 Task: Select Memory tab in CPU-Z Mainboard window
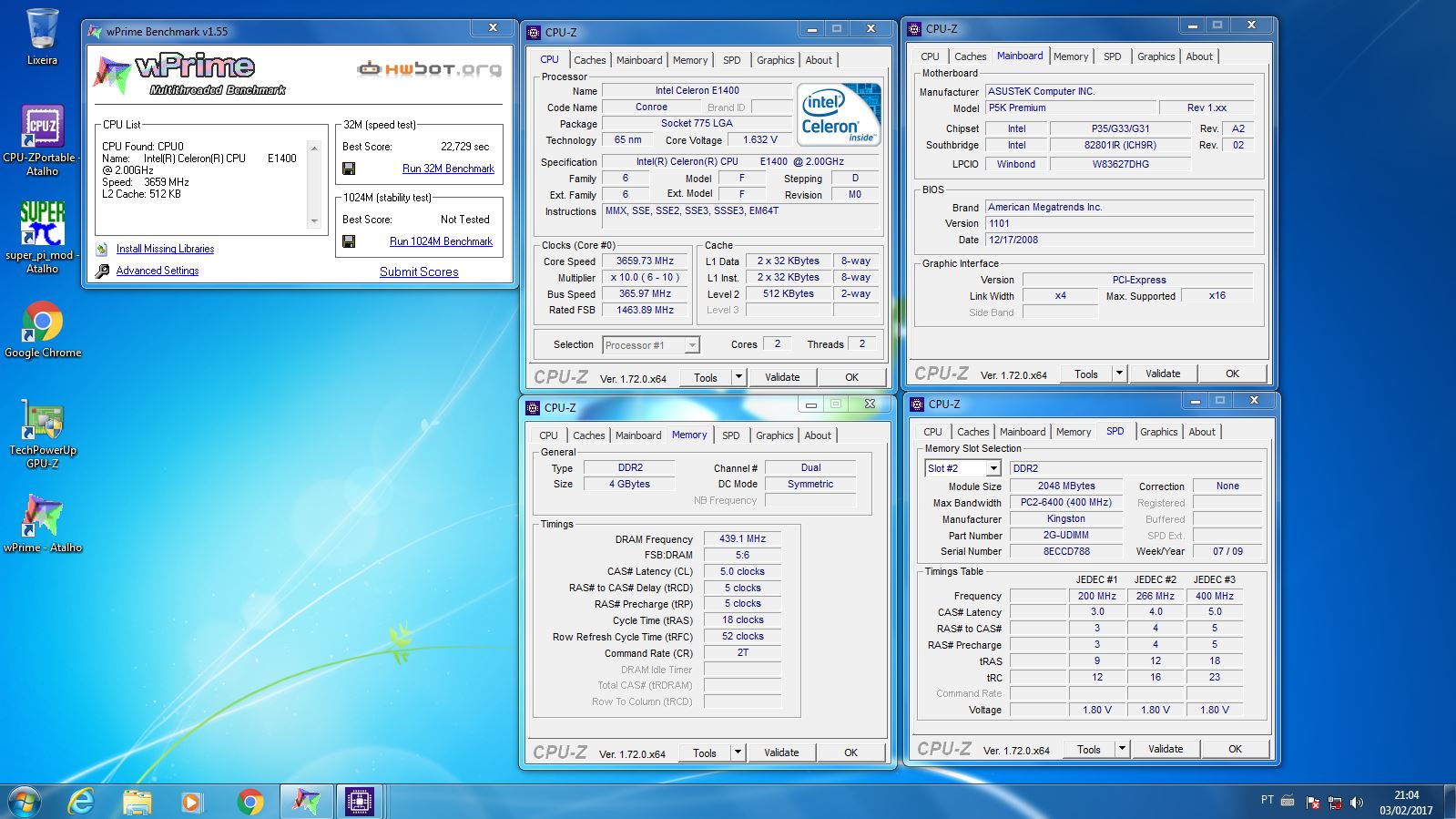pyautogui.click(x=1071, y=56)
